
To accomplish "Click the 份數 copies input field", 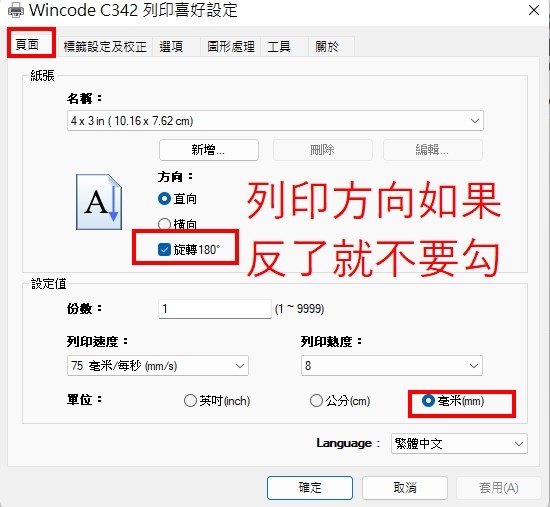I will click(x=215, y=309).
